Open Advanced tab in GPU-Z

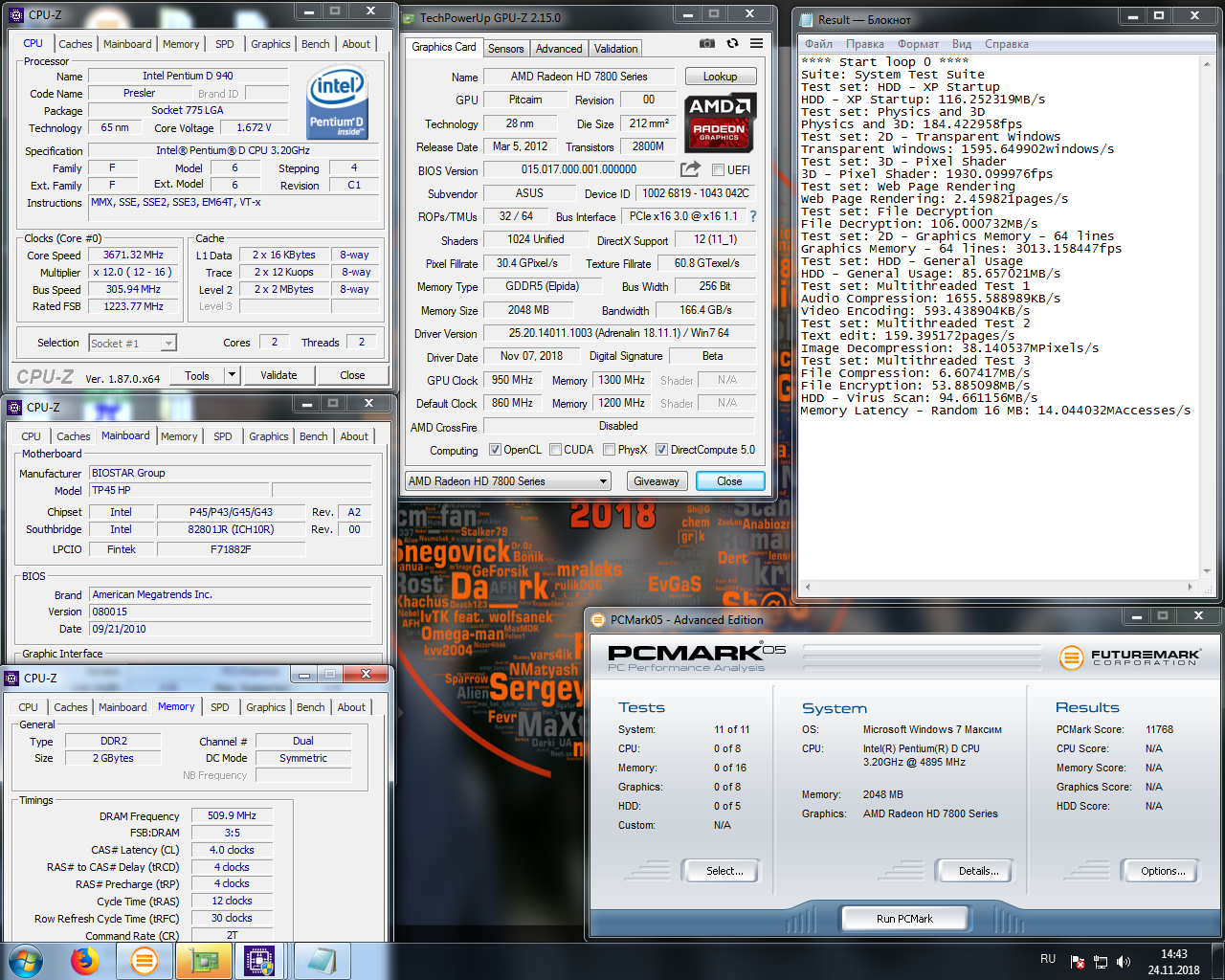[559, 49]
